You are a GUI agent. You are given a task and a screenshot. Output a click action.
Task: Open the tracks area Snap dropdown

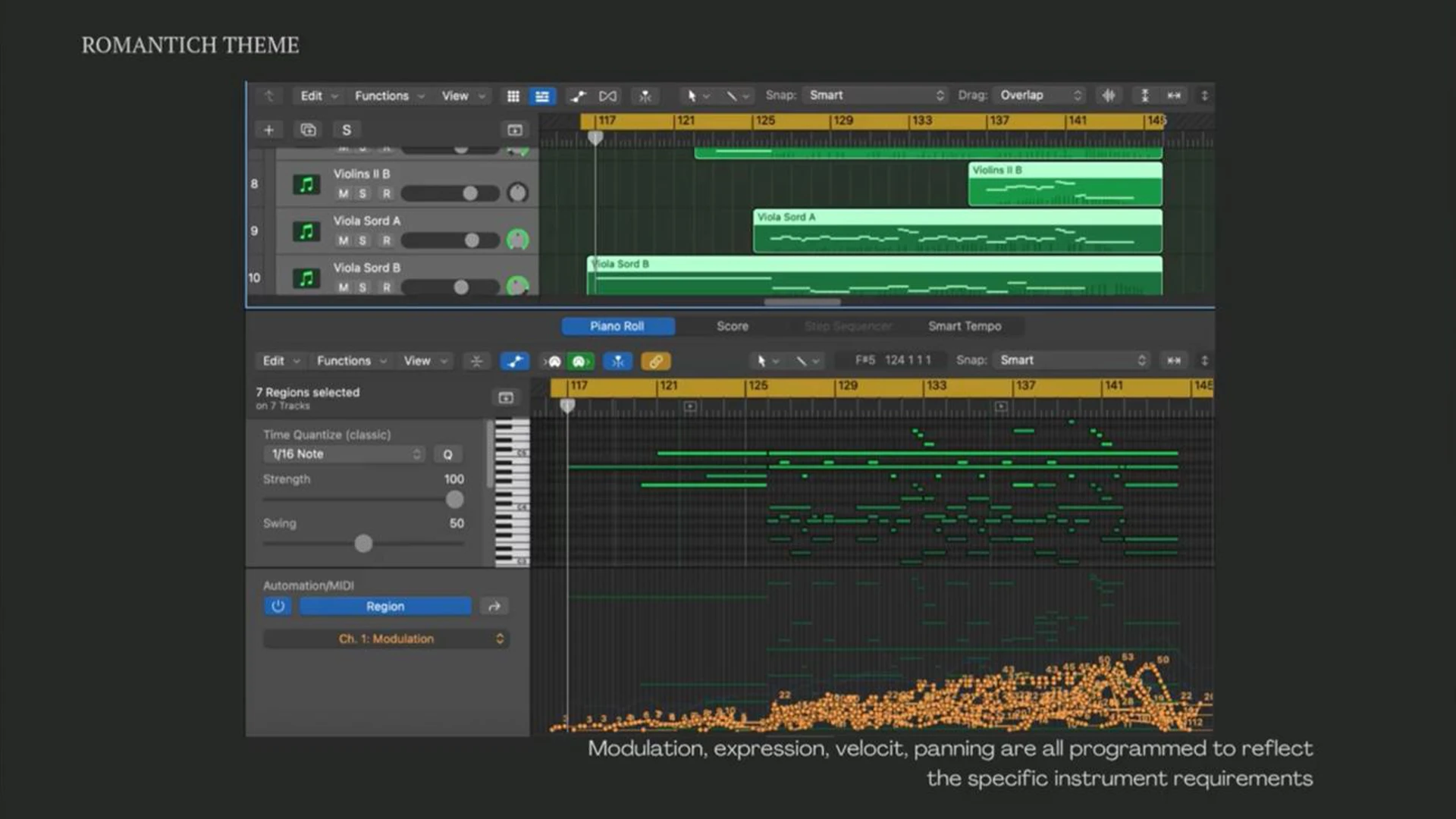click(x=875, y=96)
